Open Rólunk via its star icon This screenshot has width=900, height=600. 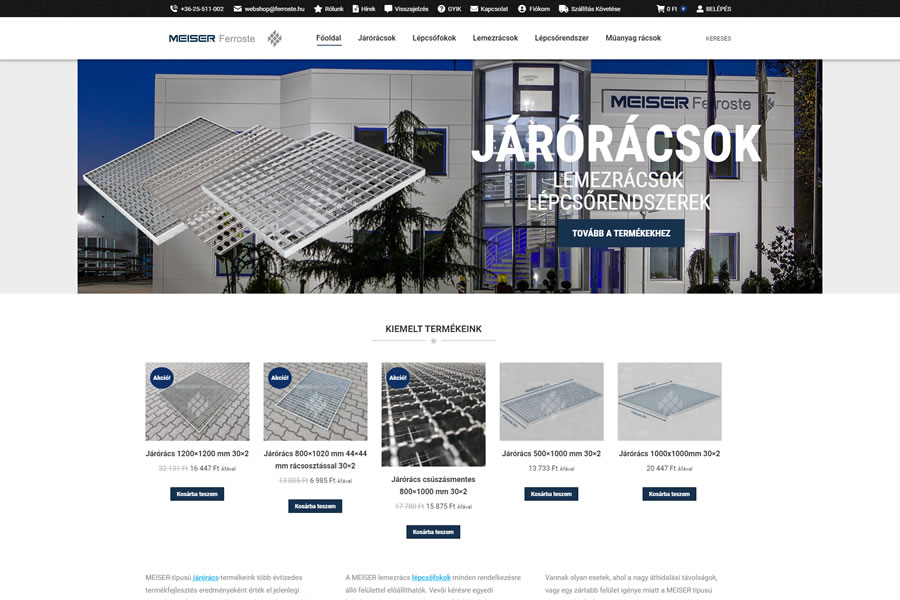(x=318, y=9)
